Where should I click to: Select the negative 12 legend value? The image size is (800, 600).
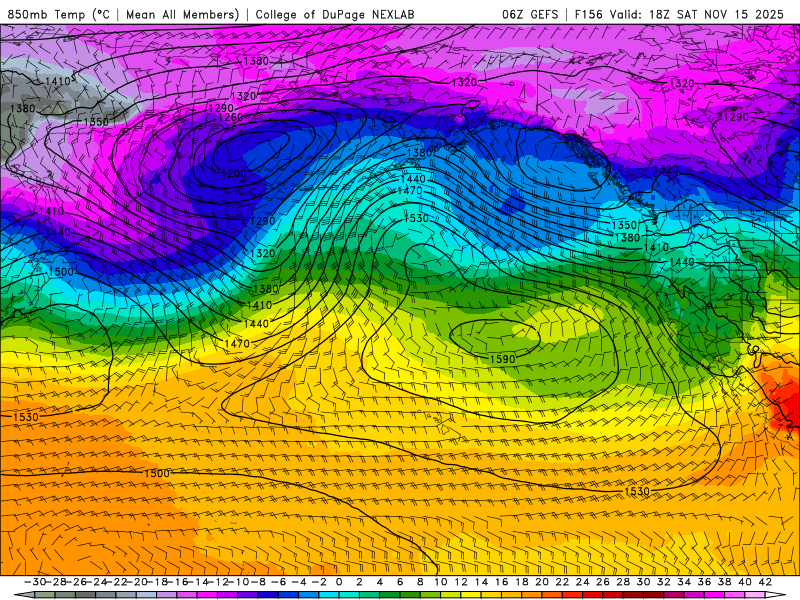tap(218, 582)
